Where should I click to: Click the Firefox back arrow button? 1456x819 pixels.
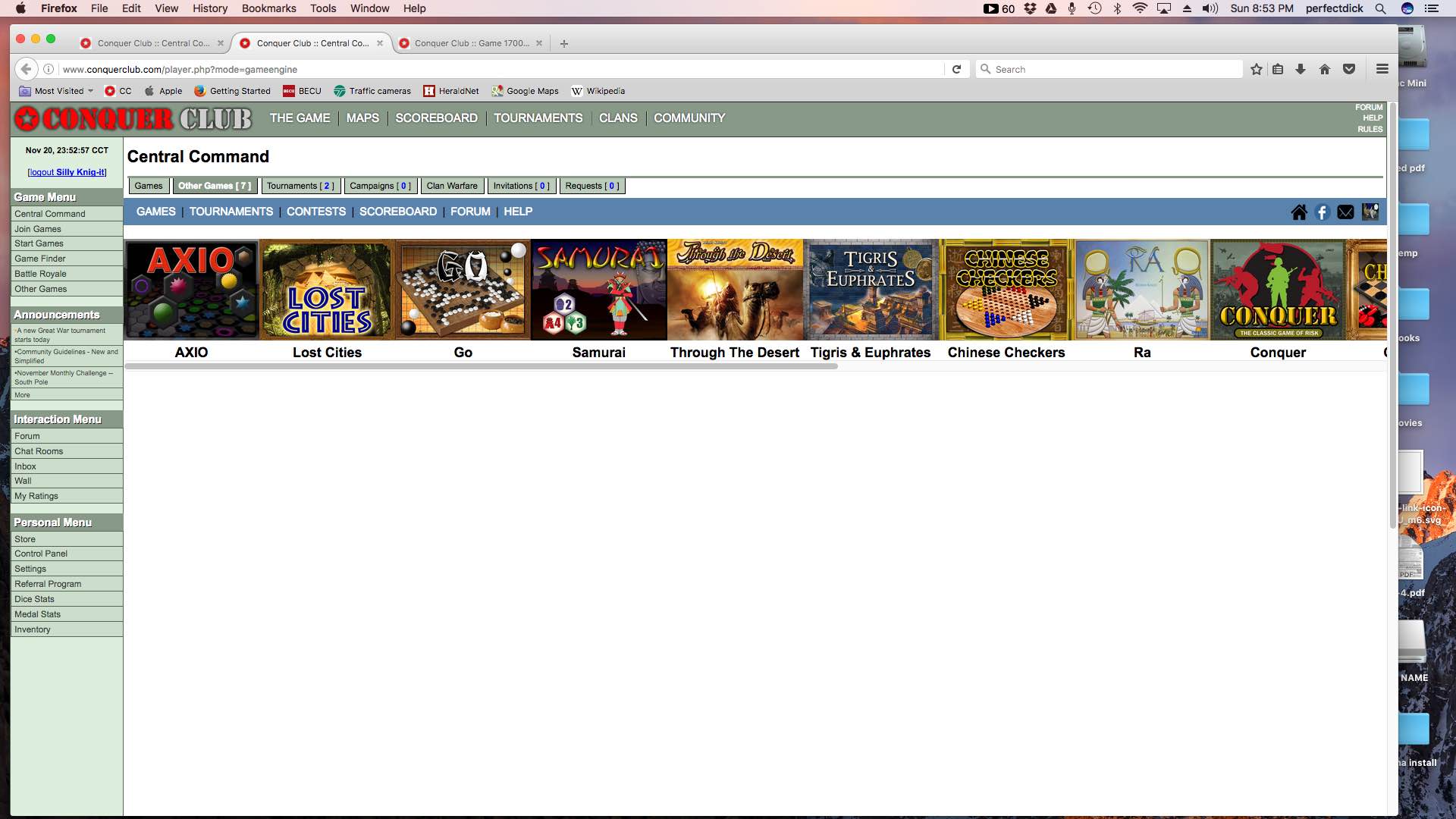coord(27,69)
